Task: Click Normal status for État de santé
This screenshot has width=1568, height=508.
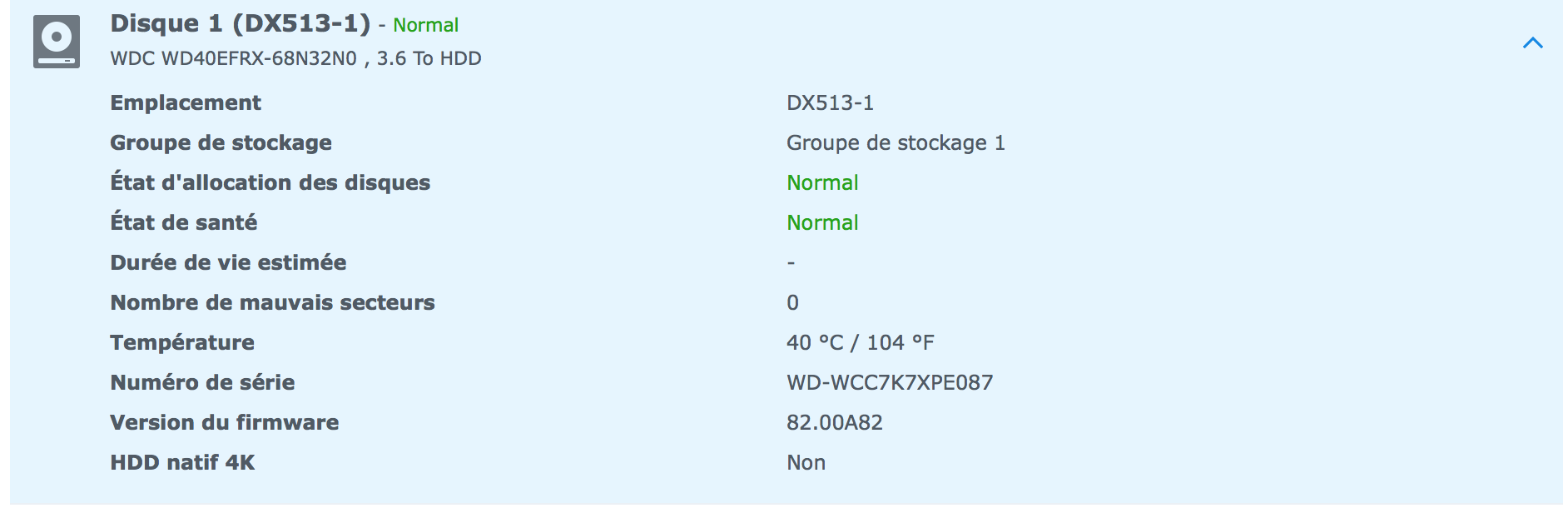Action: [x=822, y=222]
